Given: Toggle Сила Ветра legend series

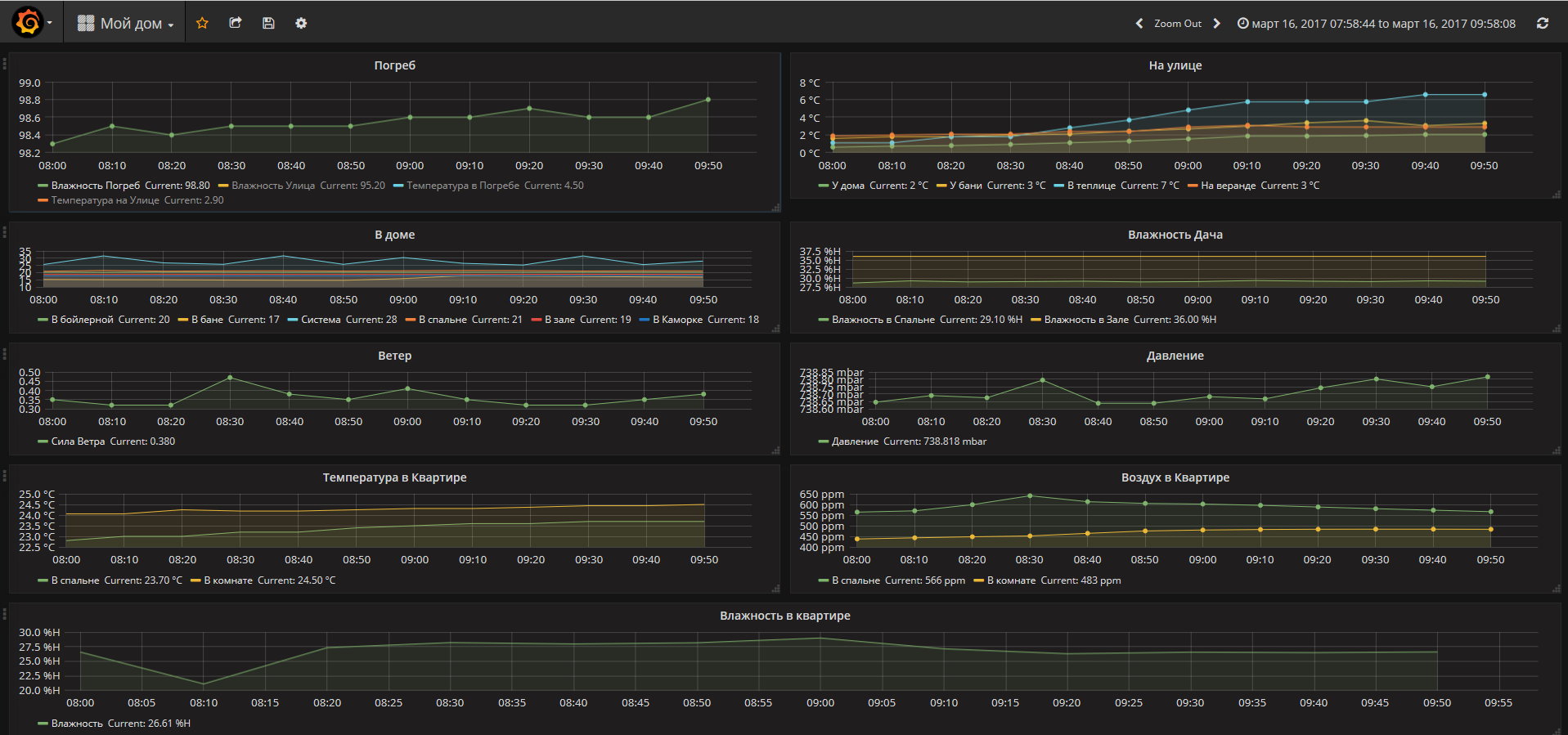Looking at the screenshot, I should pyautogui.click(x=78, y=441).
